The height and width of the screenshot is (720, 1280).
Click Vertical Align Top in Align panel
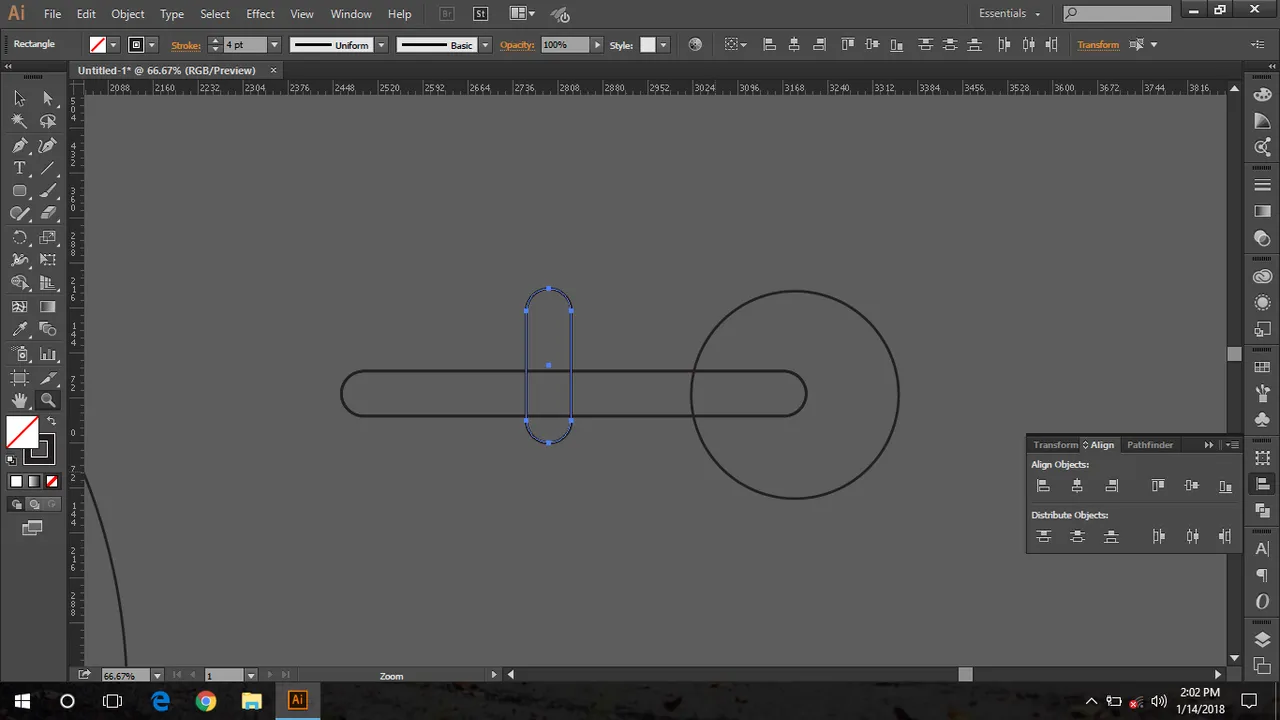(1158, 486)
